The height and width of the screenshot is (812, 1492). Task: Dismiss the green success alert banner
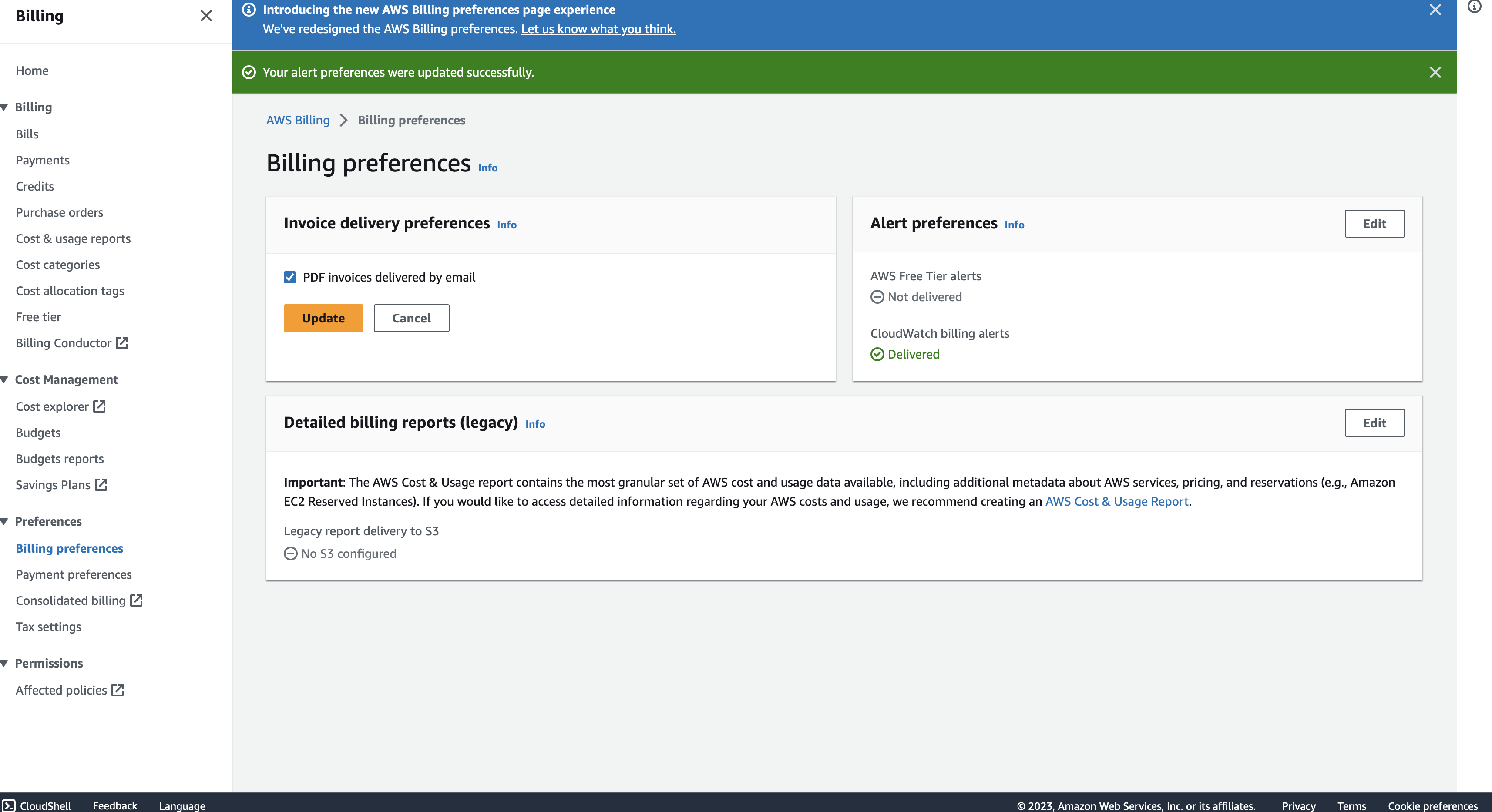pos(1435,72)
